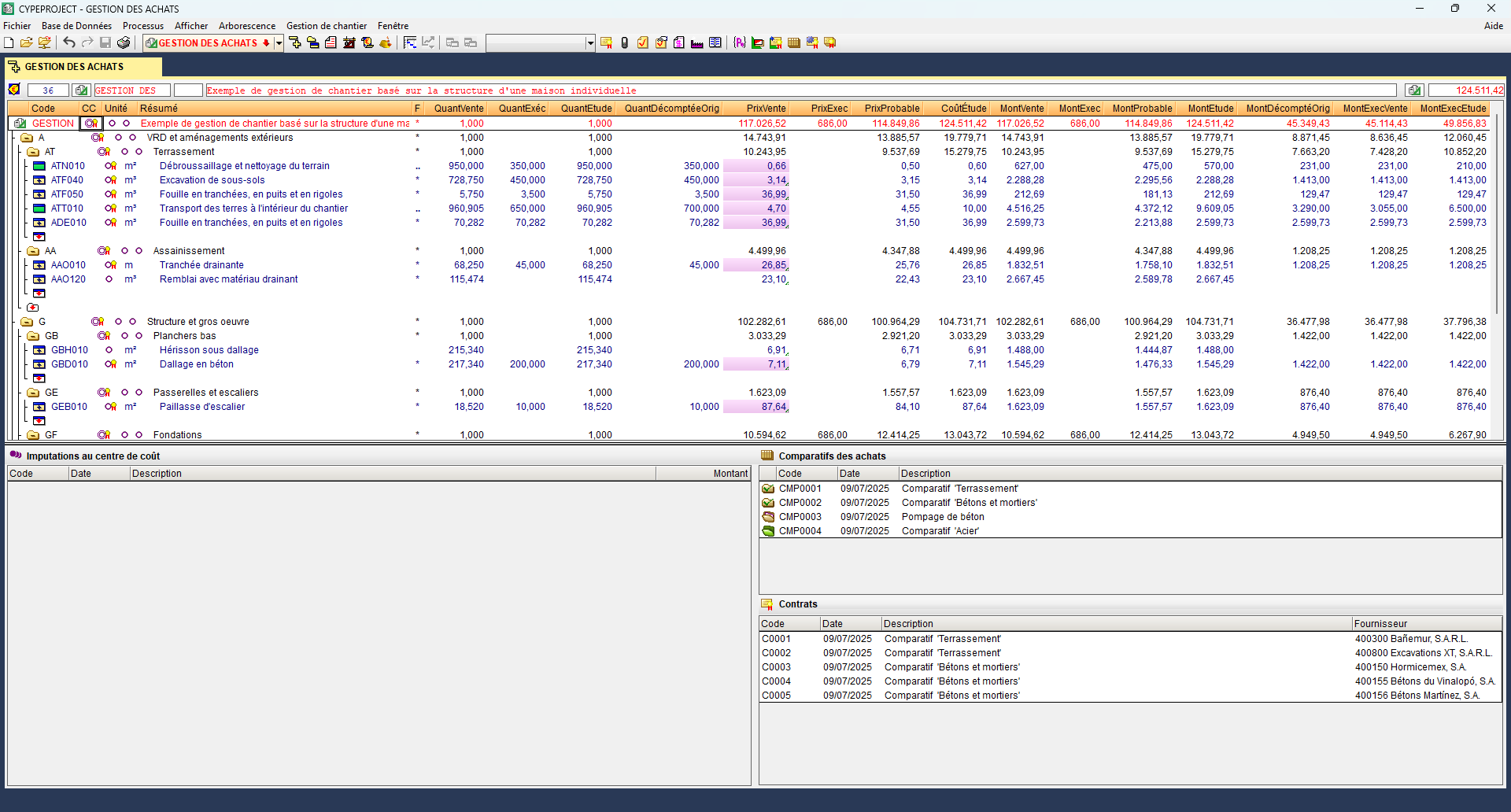Collapse the AT Terrassement folder
The image size is (1511, 812).
point(33,152)
